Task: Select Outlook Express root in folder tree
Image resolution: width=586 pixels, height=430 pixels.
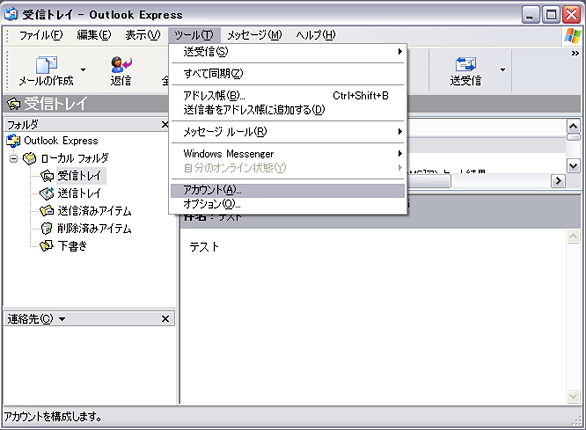Action: coord(61,140)
